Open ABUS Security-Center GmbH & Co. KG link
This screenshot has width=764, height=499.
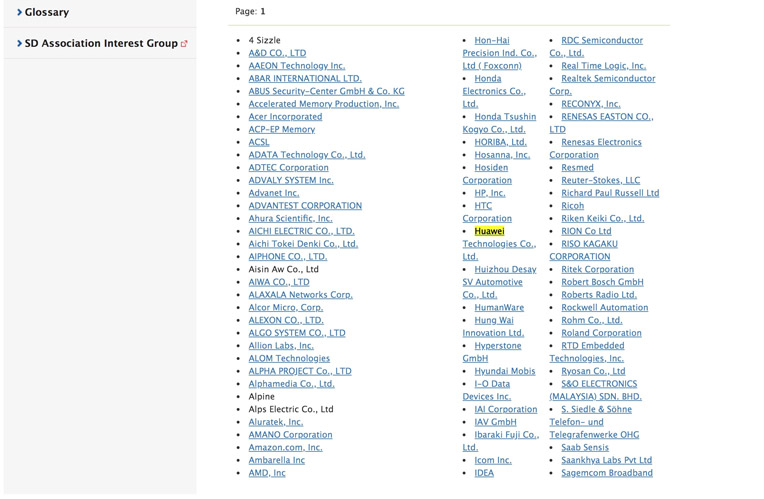[x=326, y=91]
